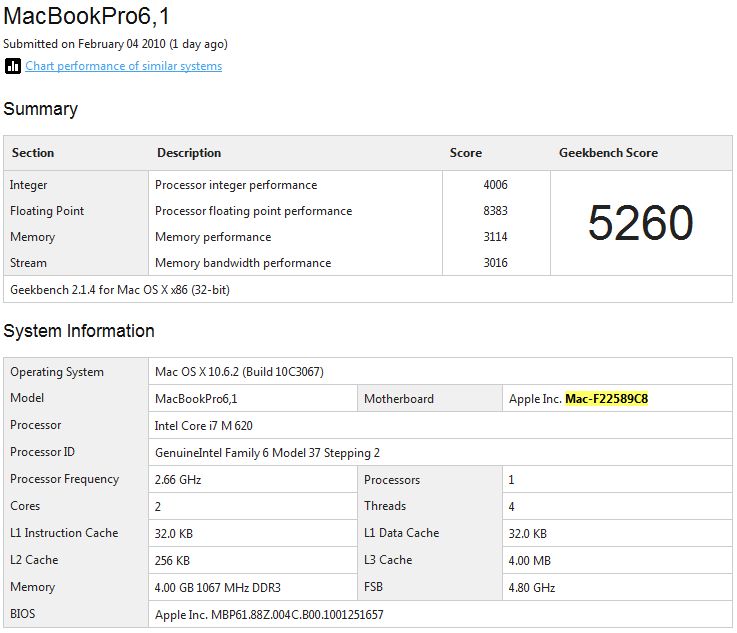Click the Section column header
737x633 pixels.
(x=33, y=153)
